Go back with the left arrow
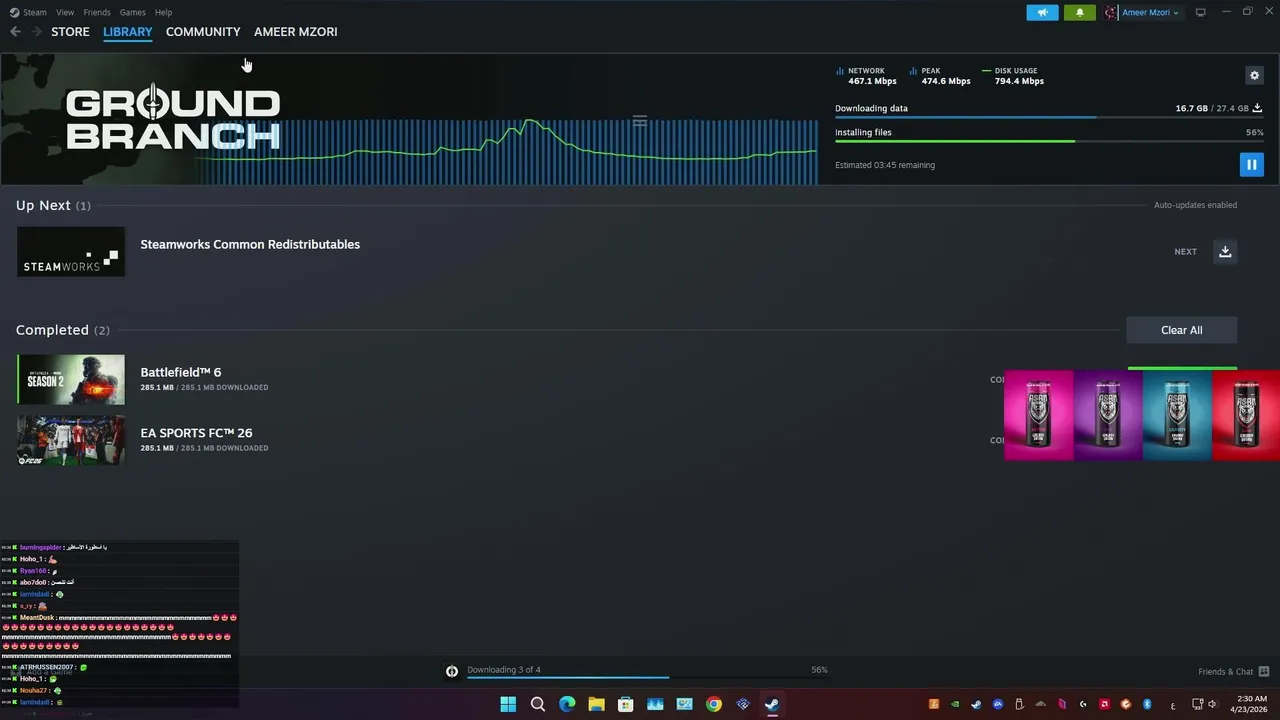Viewport: 1280px width, 720px height. tap(15, 32)
